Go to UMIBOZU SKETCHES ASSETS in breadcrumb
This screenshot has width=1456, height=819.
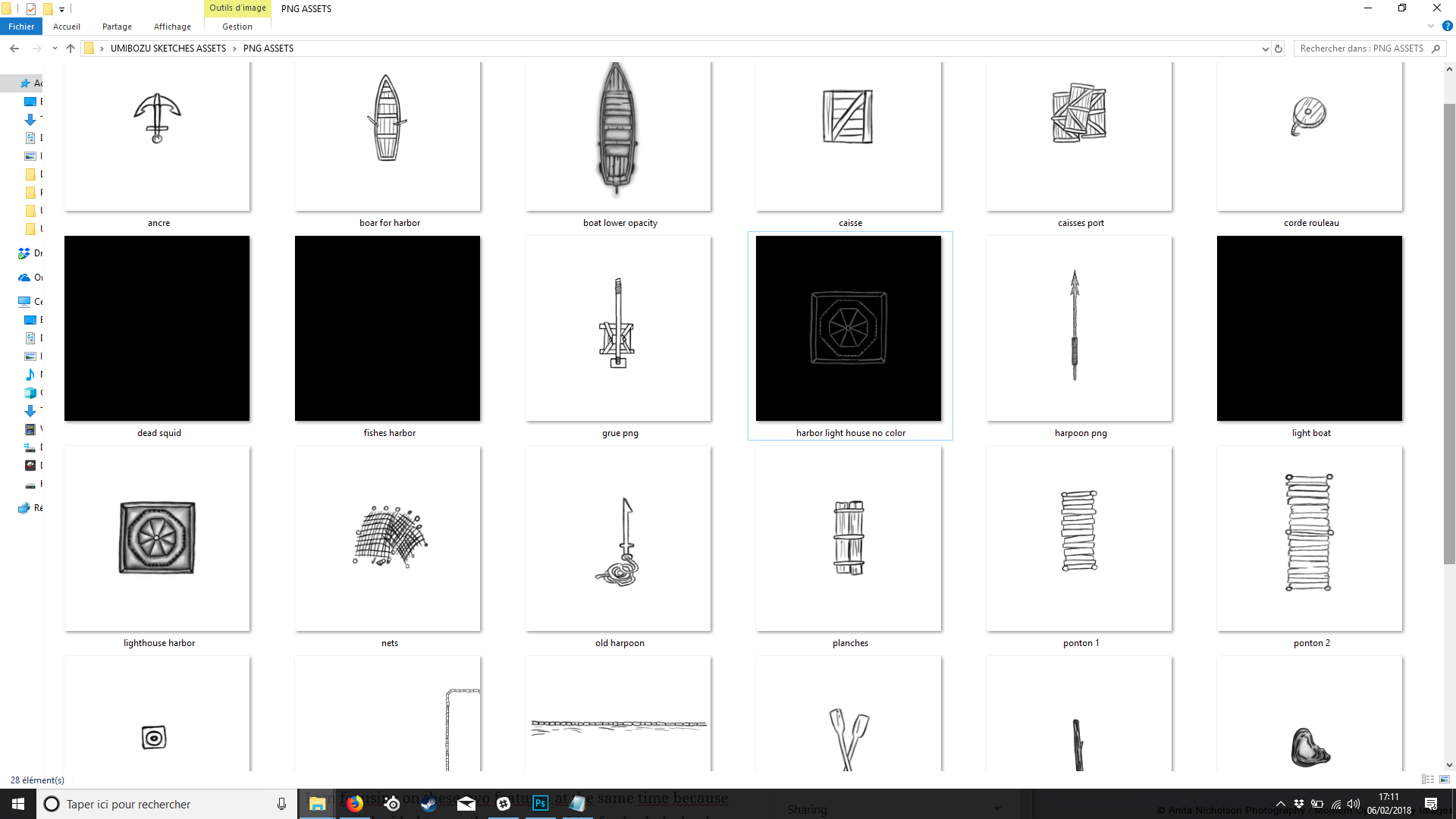point(168,49)
